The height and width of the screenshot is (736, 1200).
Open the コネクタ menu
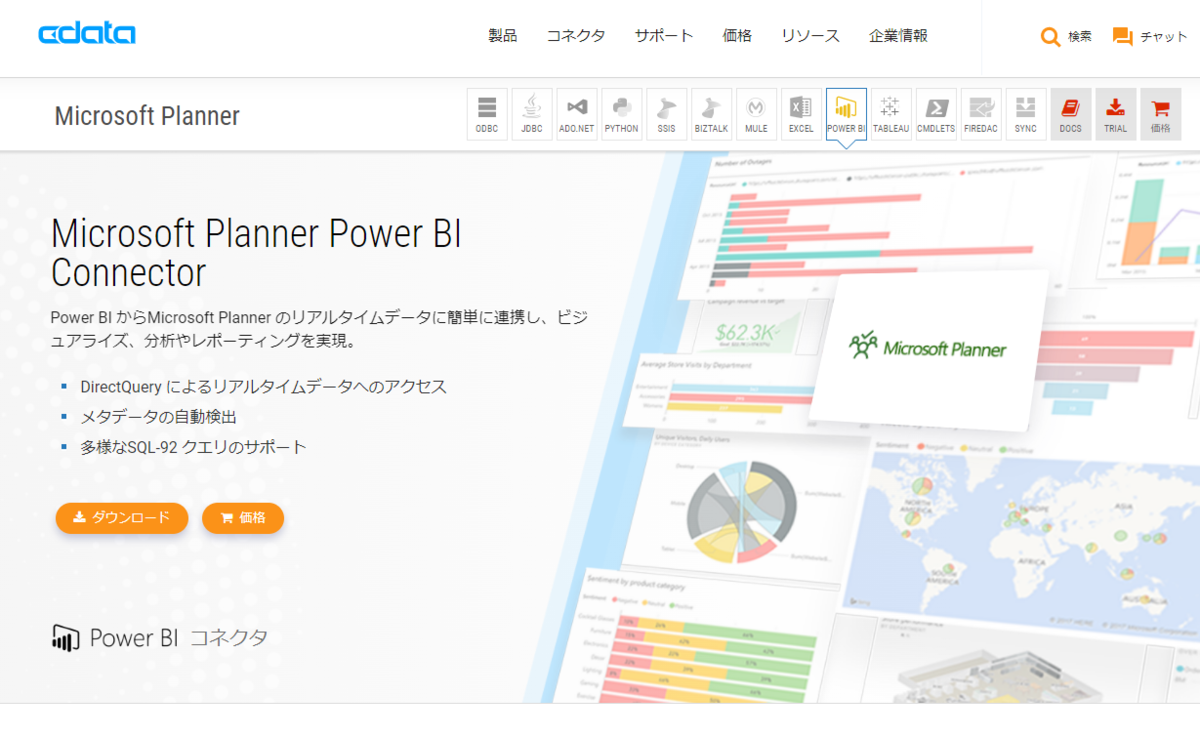(575, 36)
